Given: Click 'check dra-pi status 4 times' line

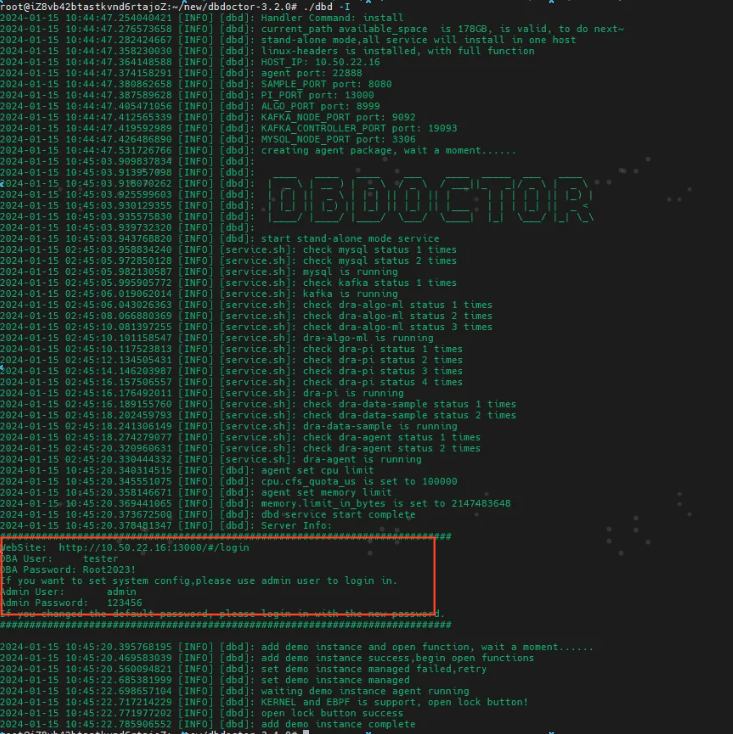Looking at the screenshot, I should point(382,382).
